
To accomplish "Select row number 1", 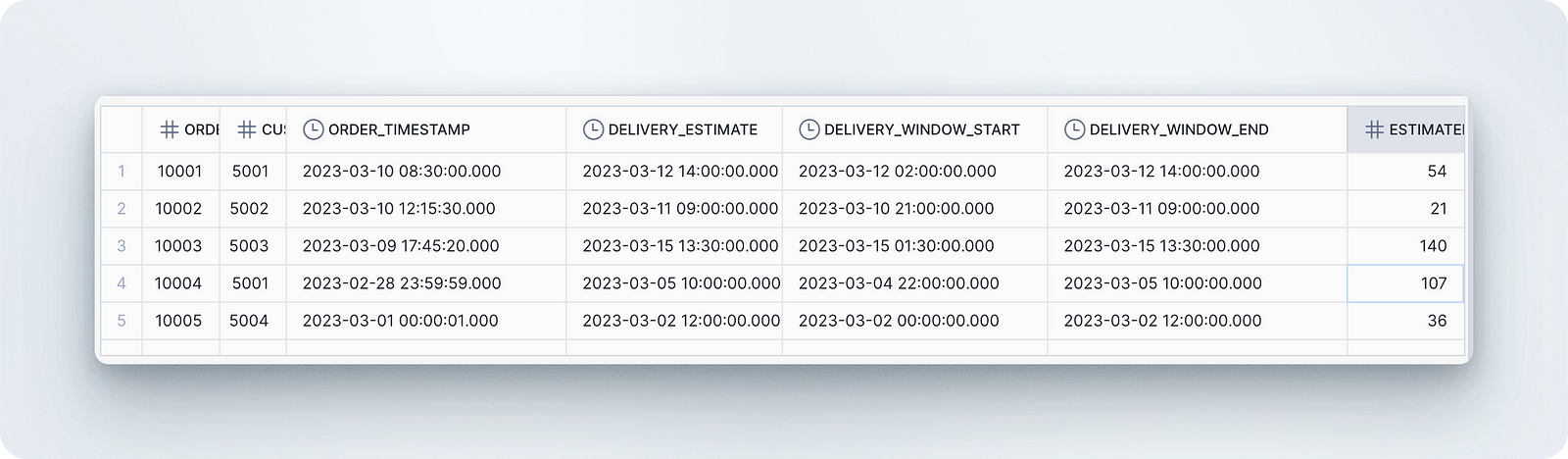I will pos(122,171).
